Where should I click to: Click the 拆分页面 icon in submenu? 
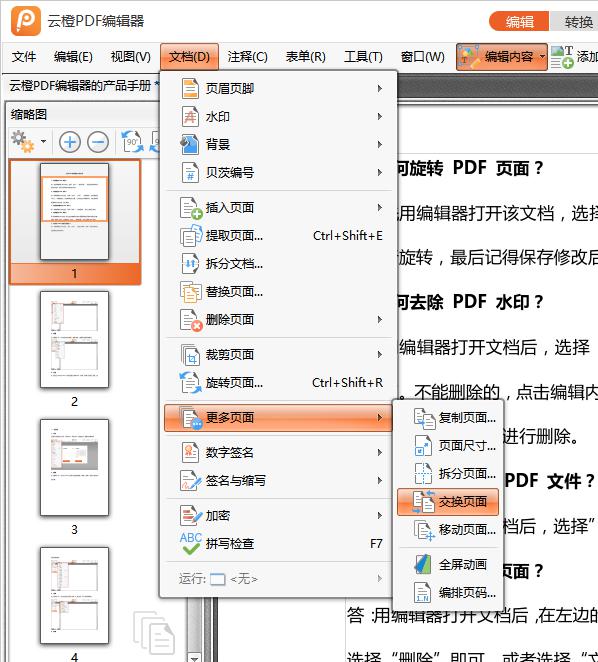(x=423, y=474)
